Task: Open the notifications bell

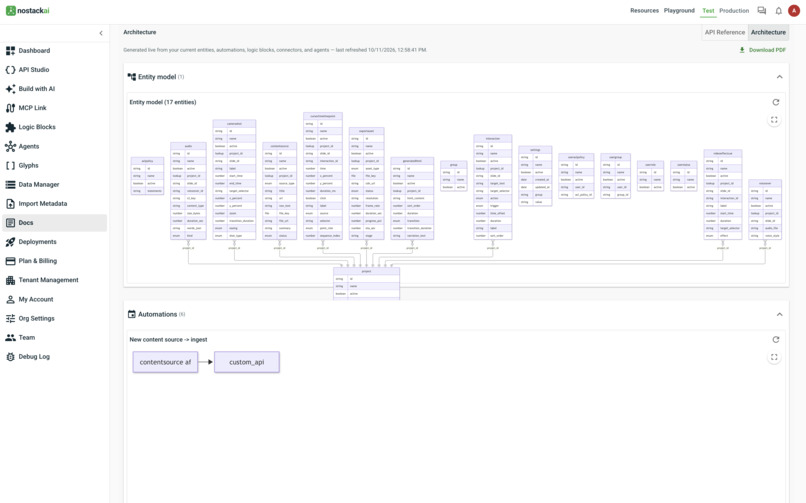Action: [x=778, y=10]
